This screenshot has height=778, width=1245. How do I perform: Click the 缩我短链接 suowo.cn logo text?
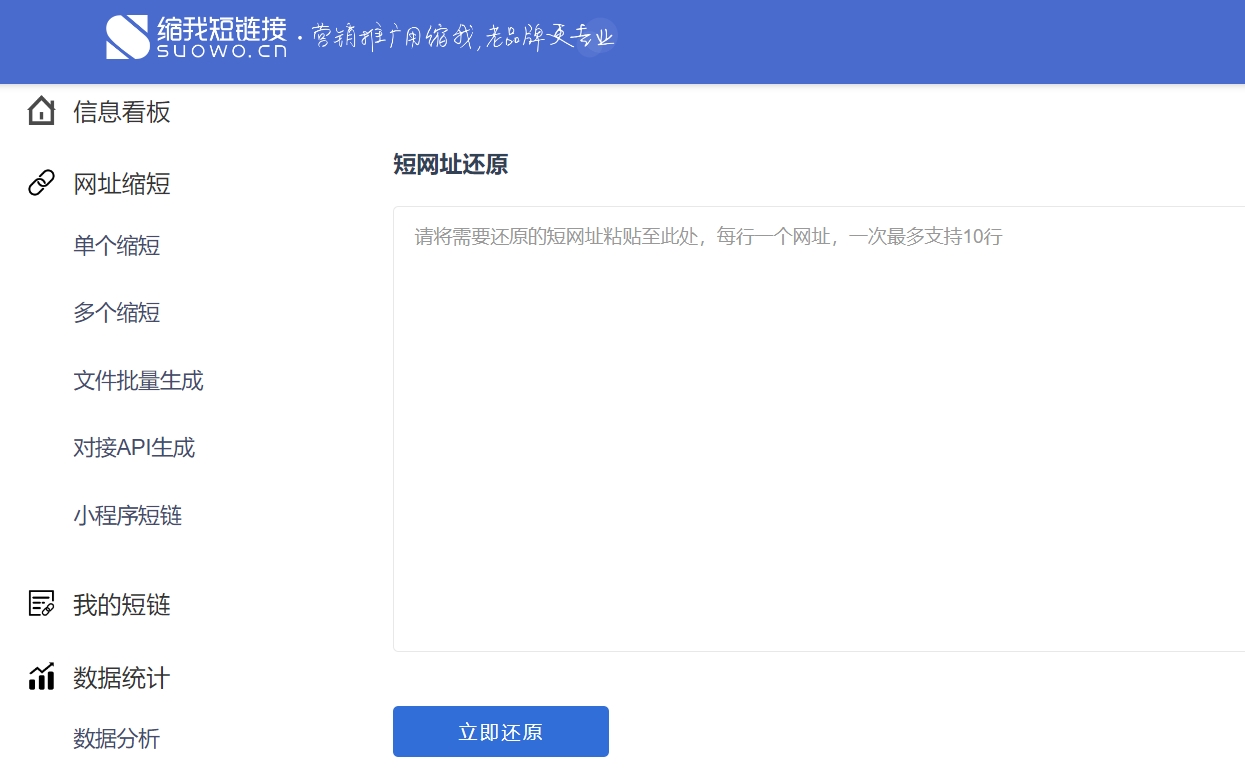(221, 37)
